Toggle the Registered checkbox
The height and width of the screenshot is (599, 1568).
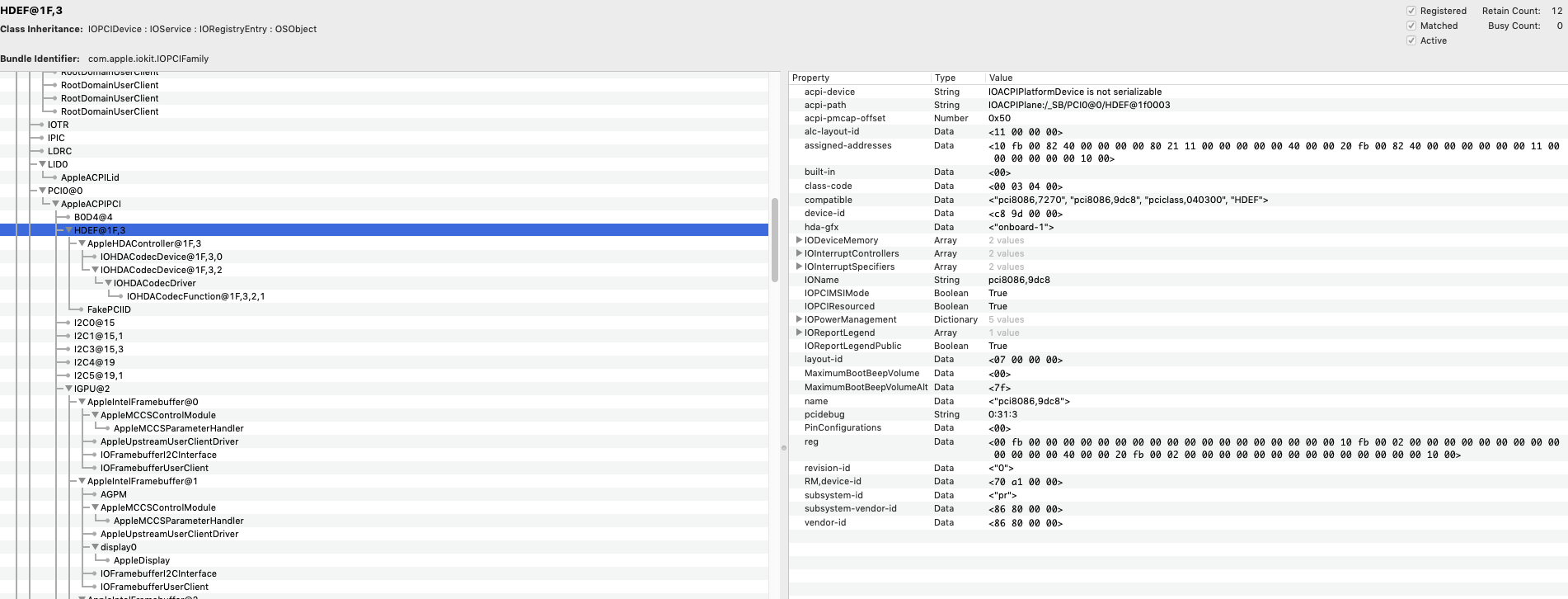(x=1411, y=11)
